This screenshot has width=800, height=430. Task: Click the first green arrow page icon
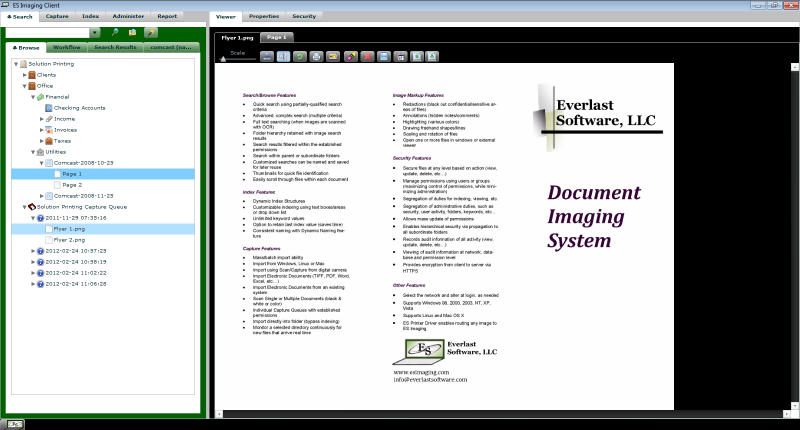[x=417, y=57]
